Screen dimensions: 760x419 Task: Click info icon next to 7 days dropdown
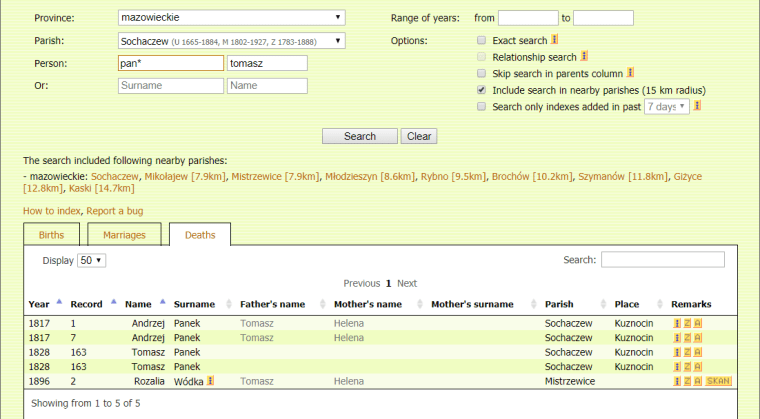(696, 105)
